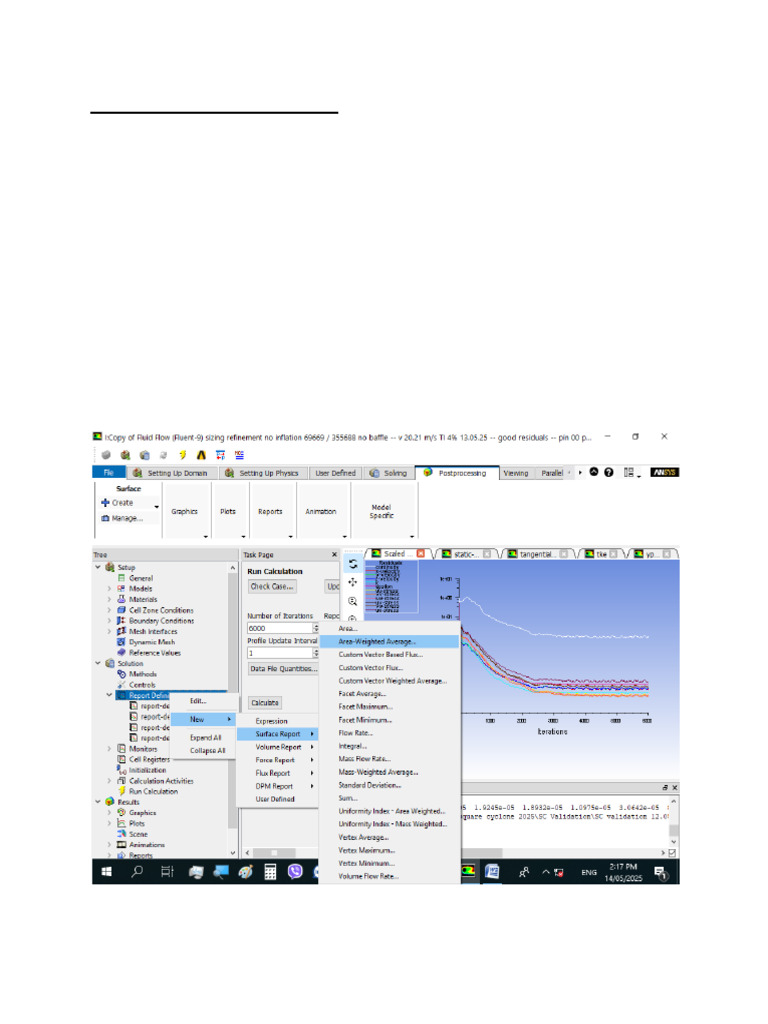Open the Solving ribbon tab
This screenshot has height=1024, width=768.
coord(389,473)
